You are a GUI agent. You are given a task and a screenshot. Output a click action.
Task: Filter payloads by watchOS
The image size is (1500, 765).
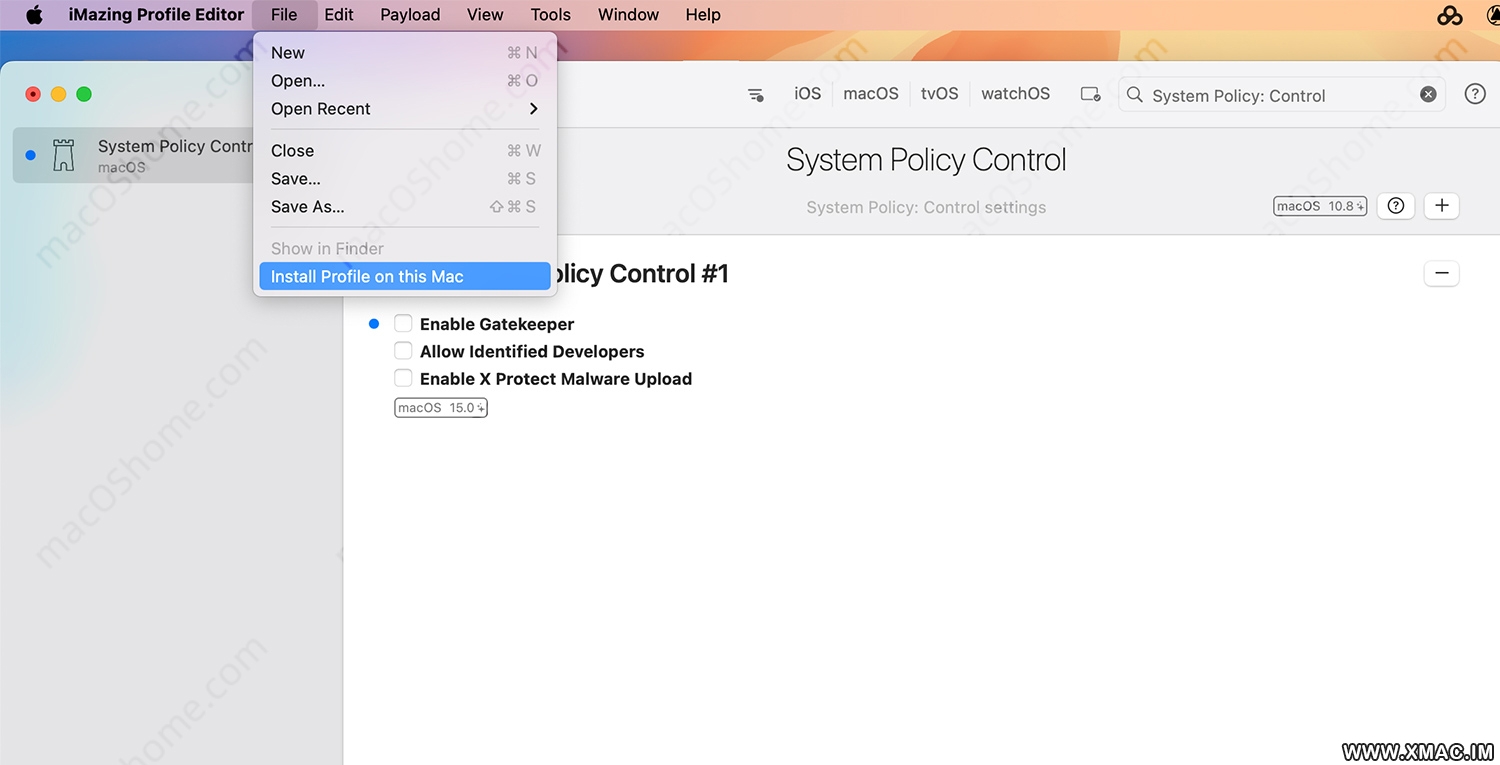point(1015,94)
